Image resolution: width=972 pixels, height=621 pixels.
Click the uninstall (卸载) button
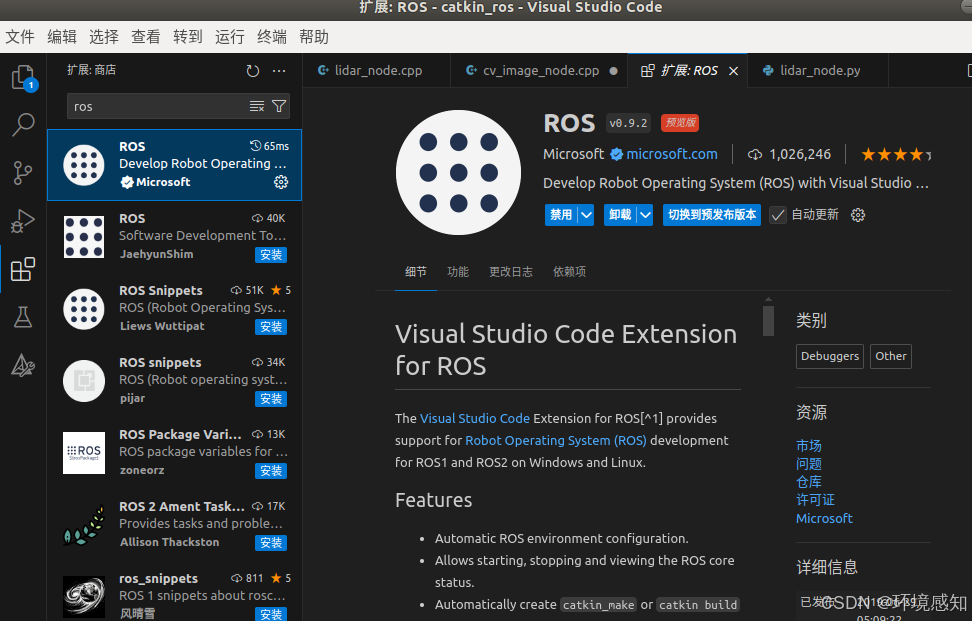620,215
